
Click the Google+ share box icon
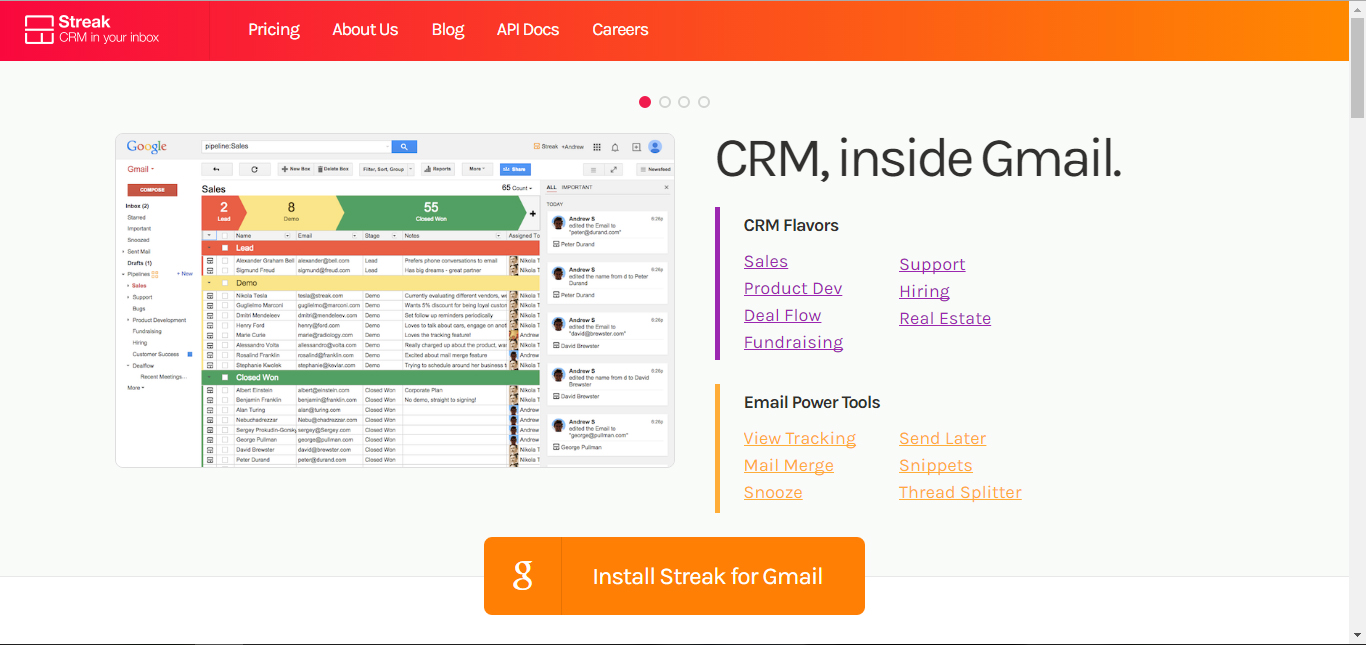point(636,147)
